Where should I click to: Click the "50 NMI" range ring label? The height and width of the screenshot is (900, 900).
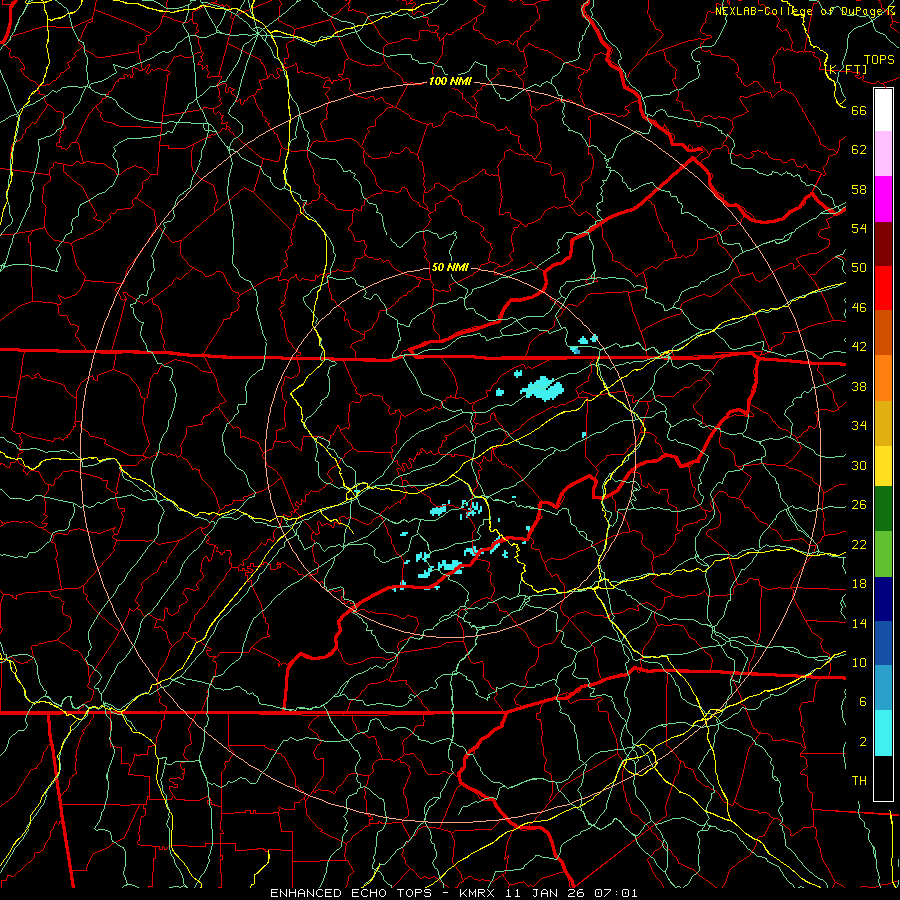pyautogui.click(x=450, y=267)
